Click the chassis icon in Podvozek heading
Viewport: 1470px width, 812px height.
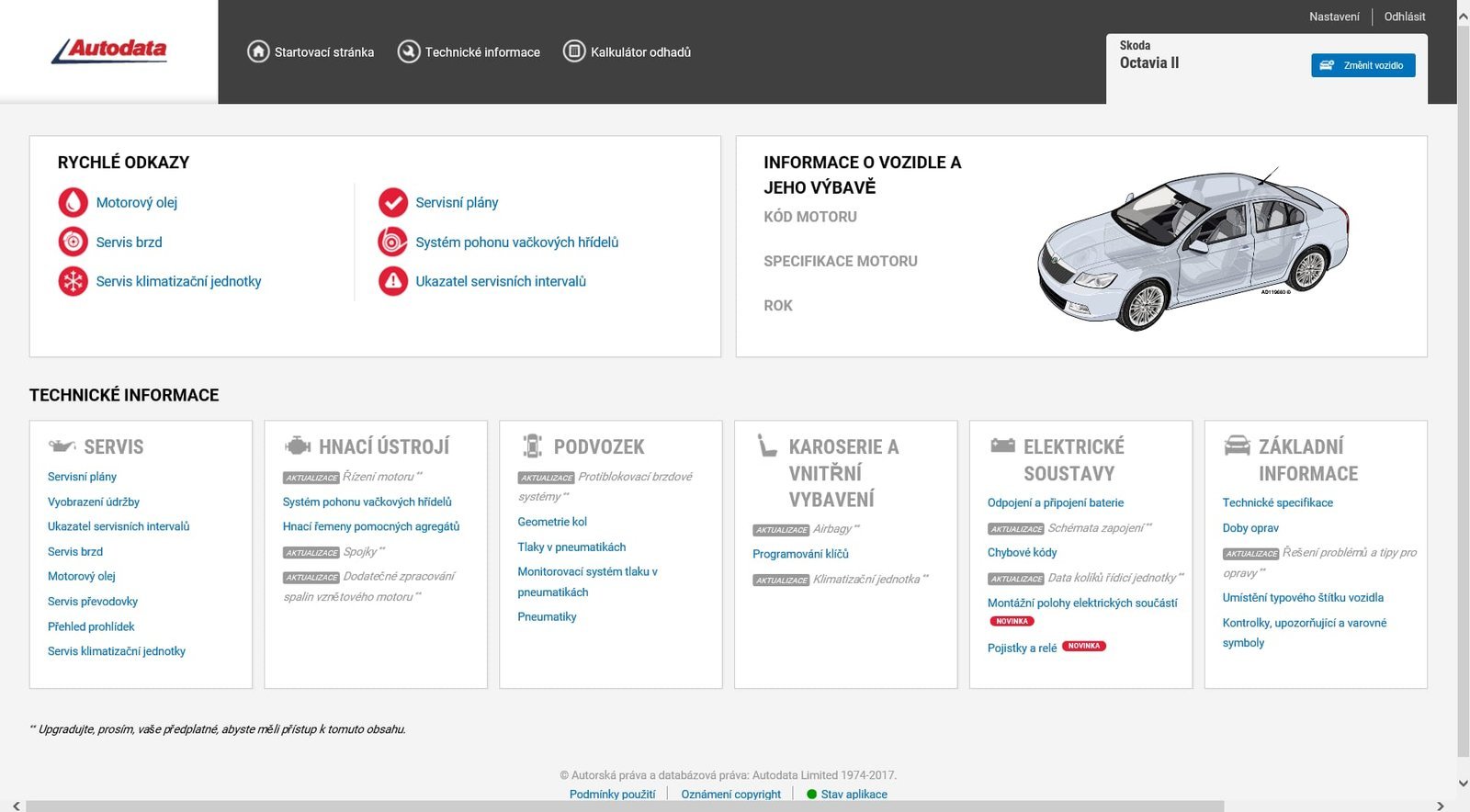[533, 446]
